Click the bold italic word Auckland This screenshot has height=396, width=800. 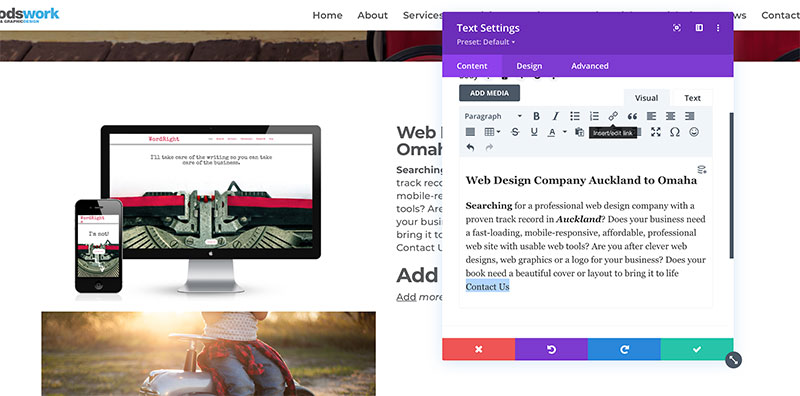(579, 219)
